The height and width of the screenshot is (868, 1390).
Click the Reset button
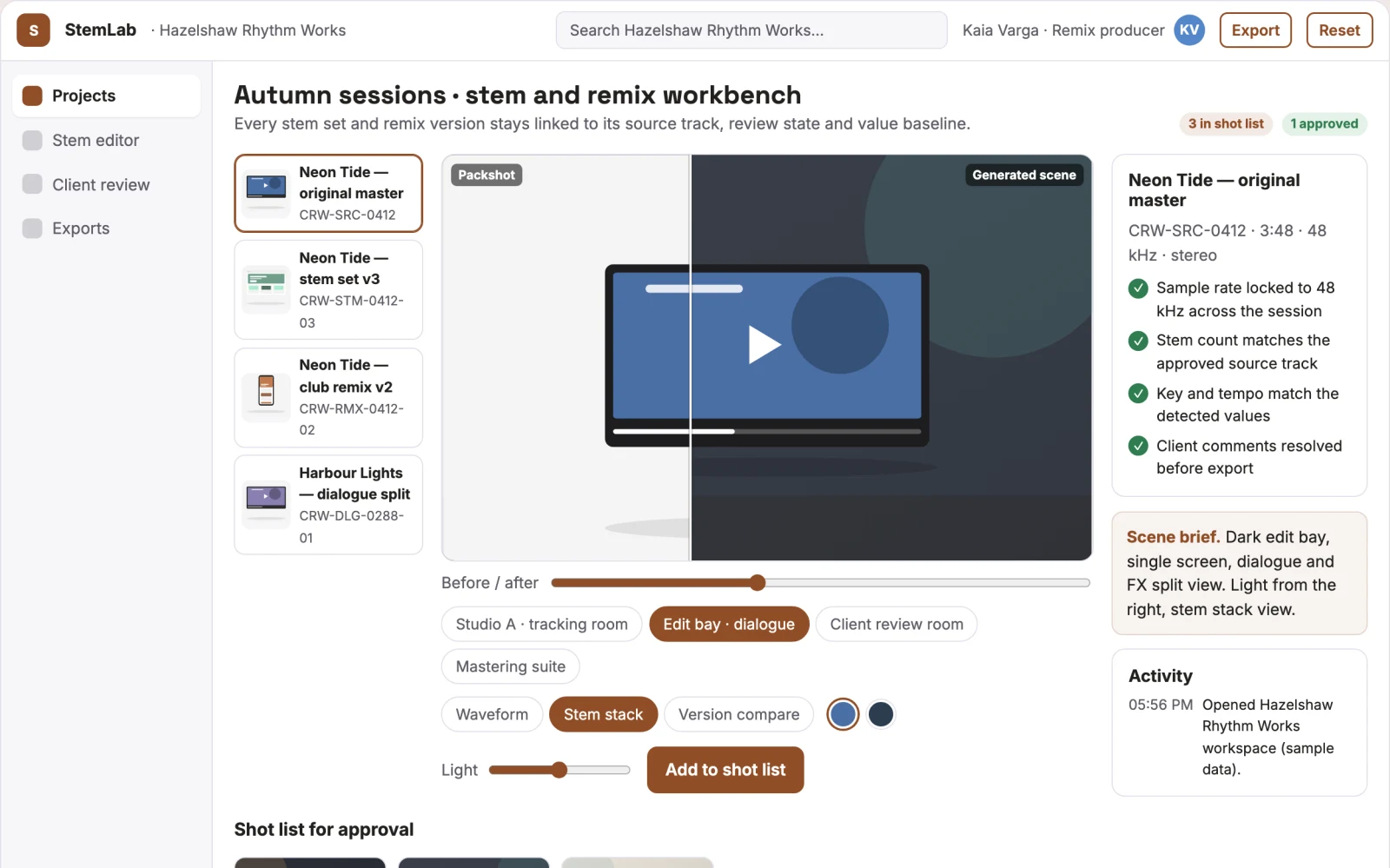click(x=1340, y=30)
